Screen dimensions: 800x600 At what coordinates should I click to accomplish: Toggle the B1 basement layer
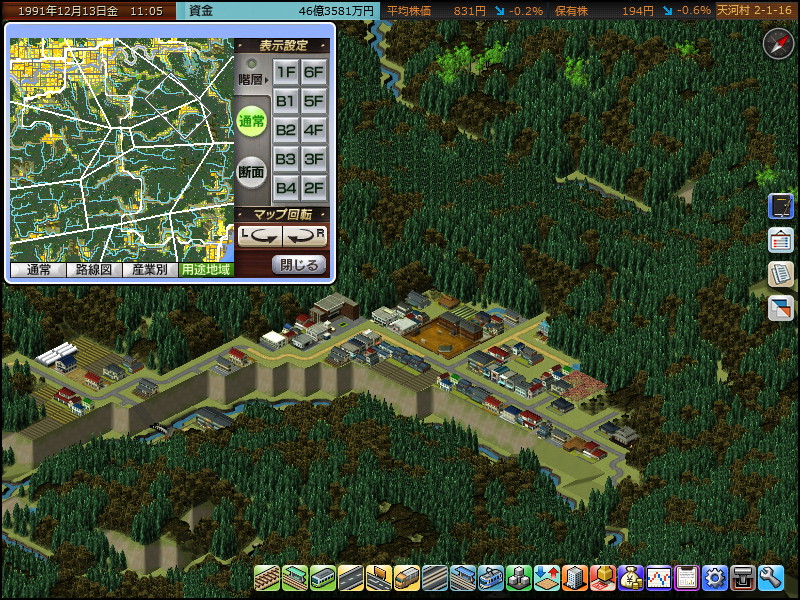pos(286,101)
